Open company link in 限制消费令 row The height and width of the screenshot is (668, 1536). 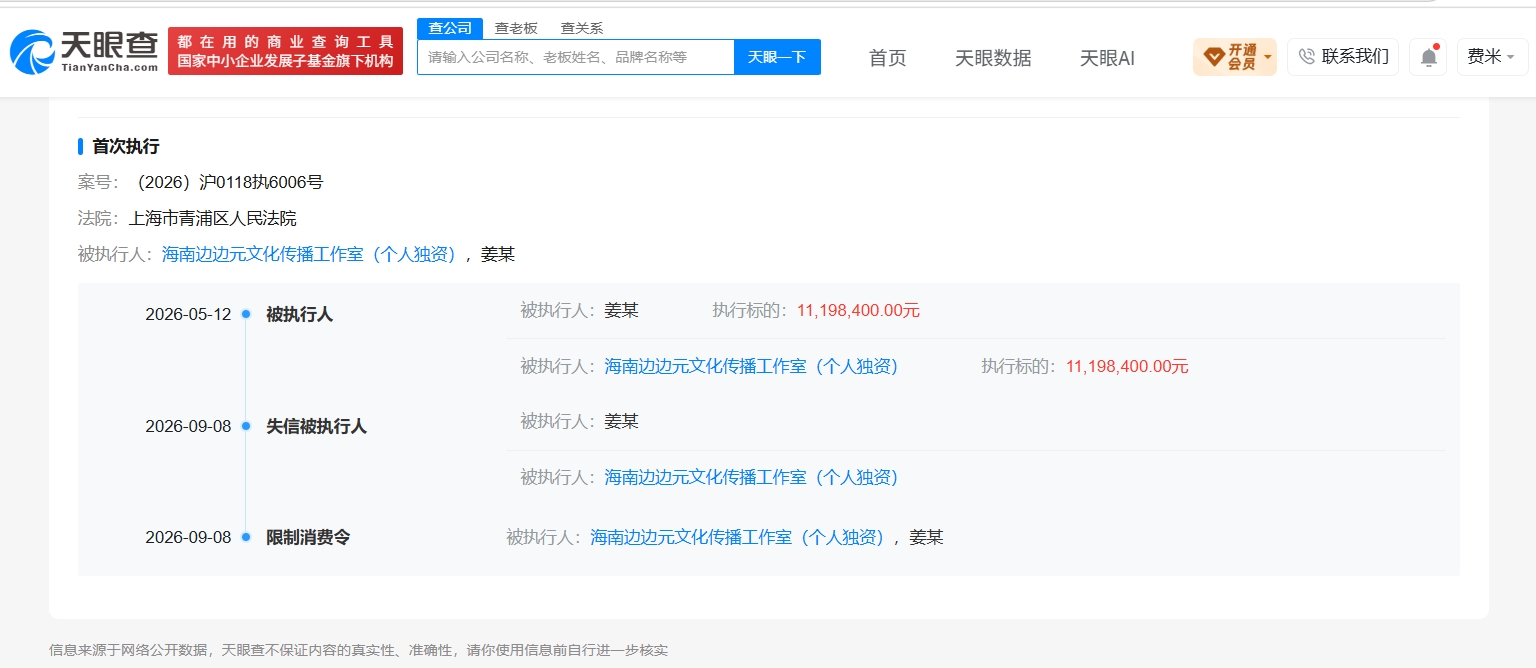(737, 537)
